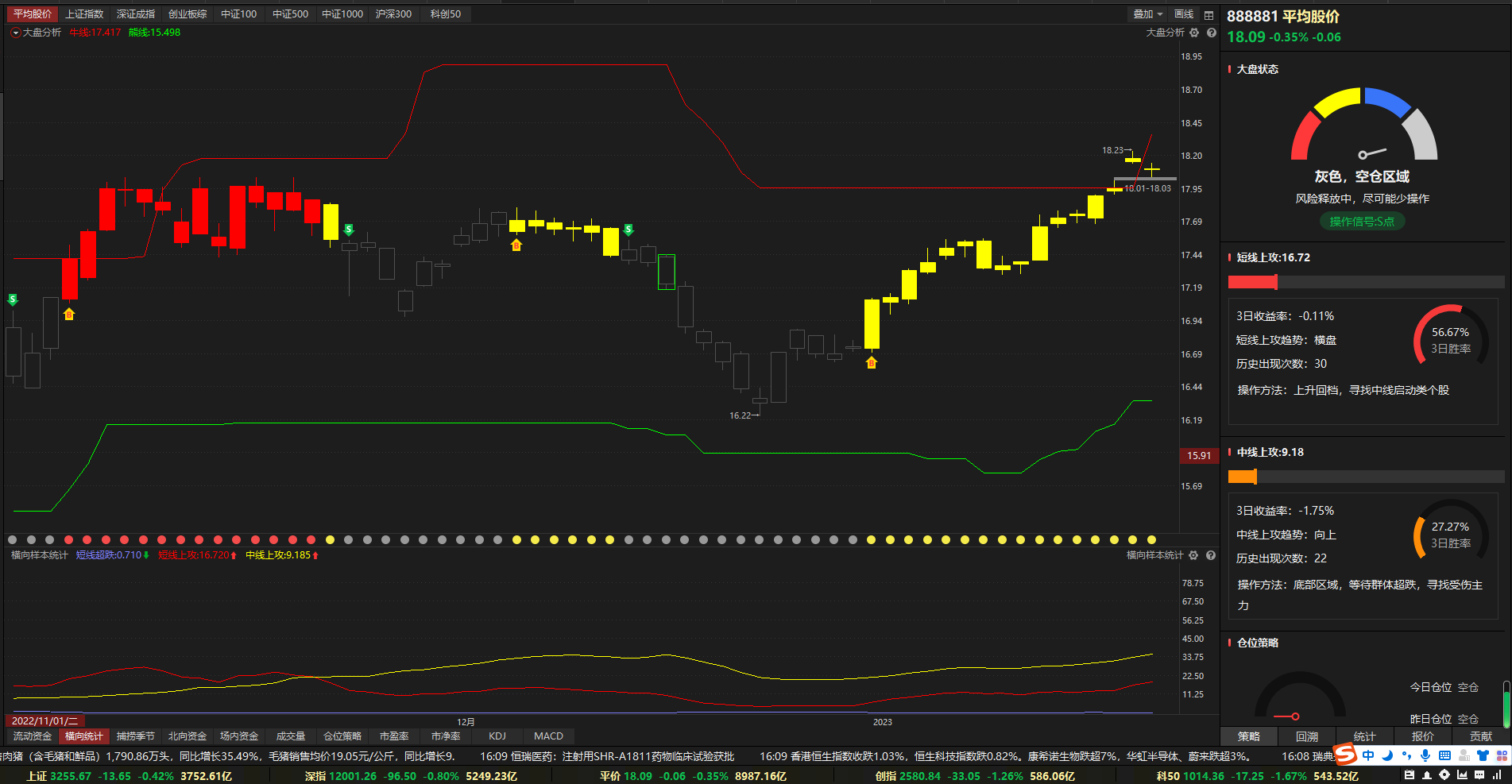Open Sogou toolbox grid icon
The image size is (1512, 784).
[1502, 755]
